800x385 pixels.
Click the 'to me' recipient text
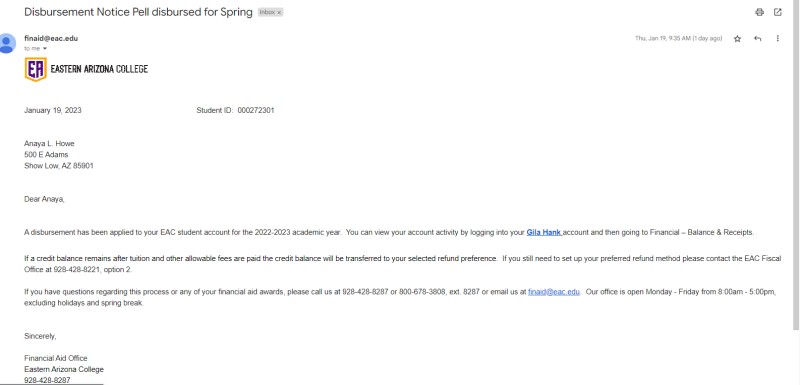[32, 48]
